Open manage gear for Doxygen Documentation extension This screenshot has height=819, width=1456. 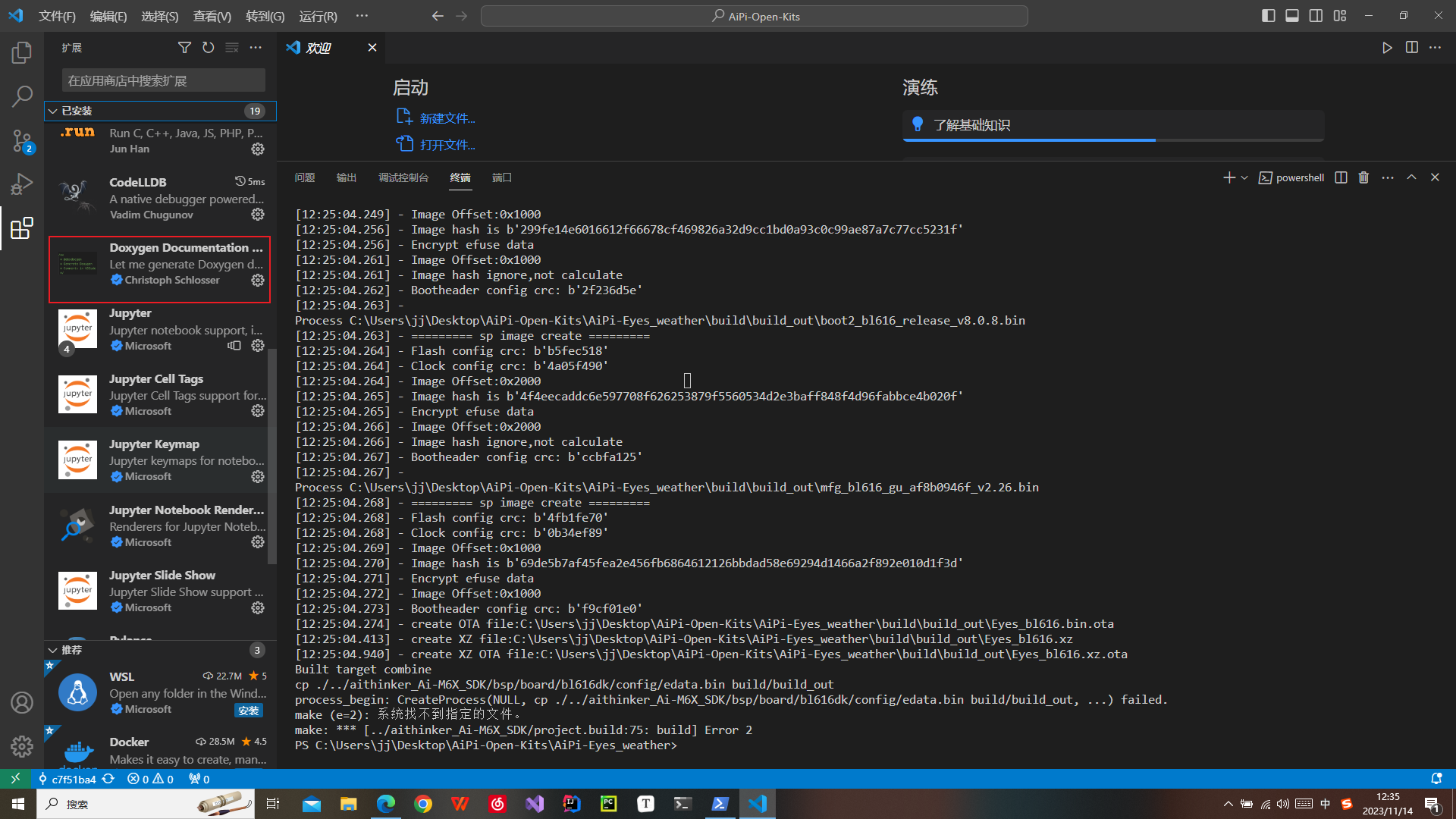[258, 280]
